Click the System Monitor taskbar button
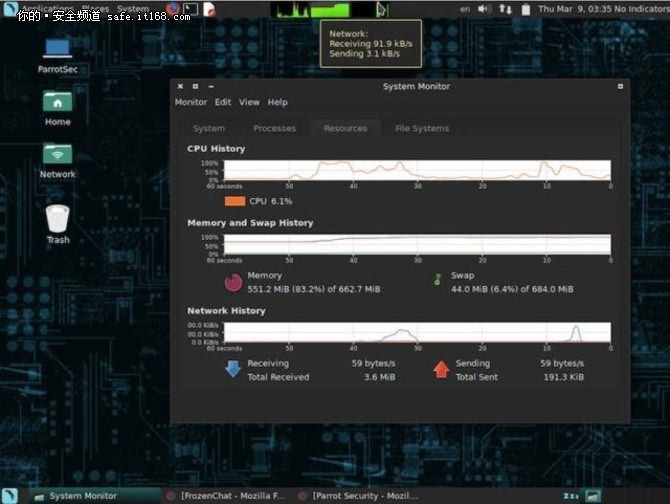 (x=95, y=495)
